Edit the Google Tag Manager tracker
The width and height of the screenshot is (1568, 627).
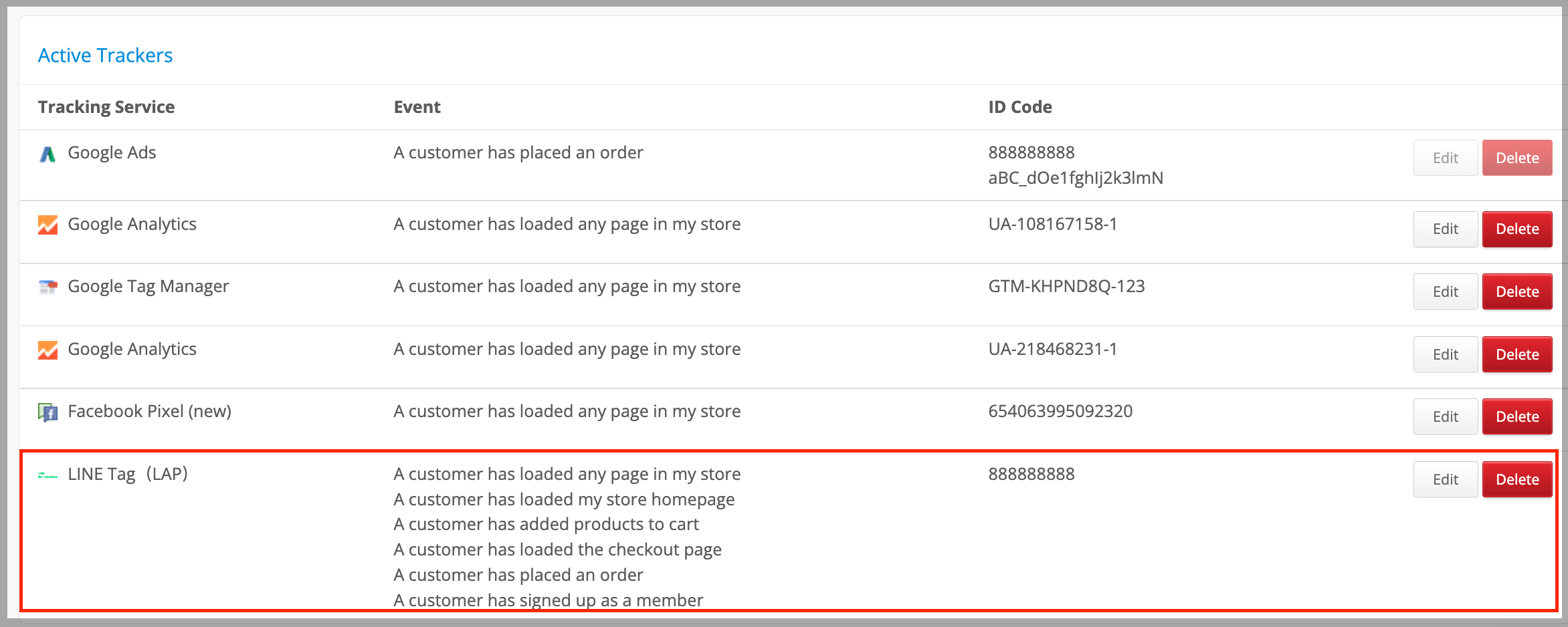tap(1446, 291)
